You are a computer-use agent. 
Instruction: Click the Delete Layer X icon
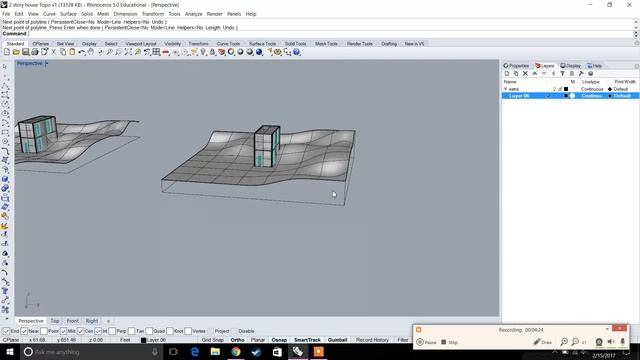click(525, 73)
